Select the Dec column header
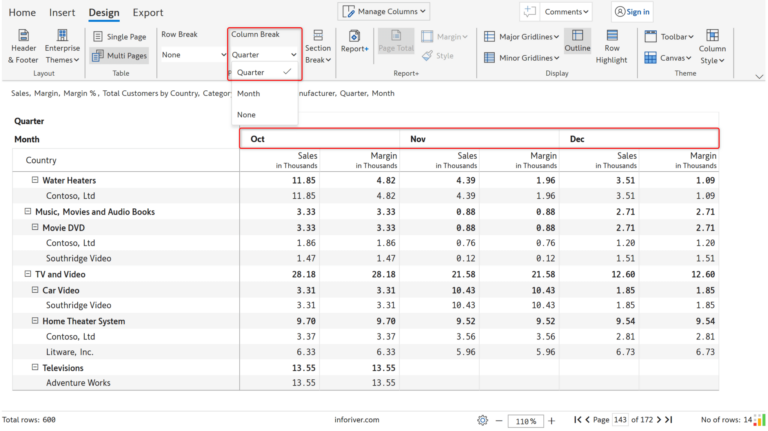The image size is (768, 431). click(x=639, y=139)
